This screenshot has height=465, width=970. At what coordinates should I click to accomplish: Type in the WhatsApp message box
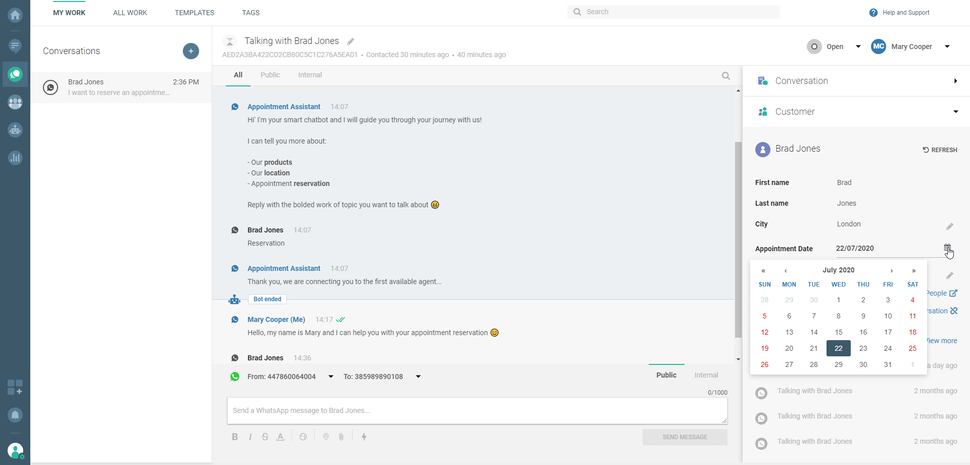pyautogui.click(x=476, y=410)
